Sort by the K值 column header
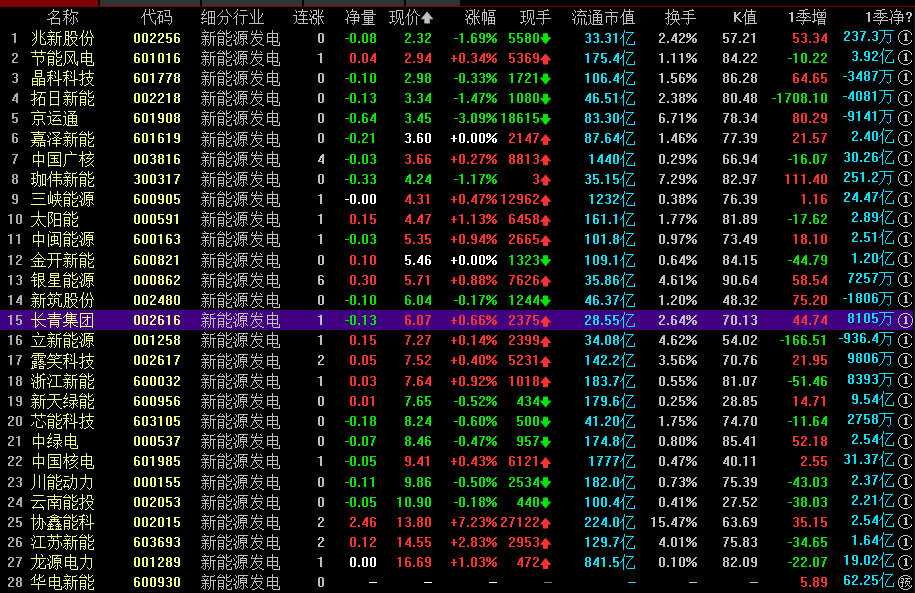This screenshot has height=593, width=915. click(745, 18)
